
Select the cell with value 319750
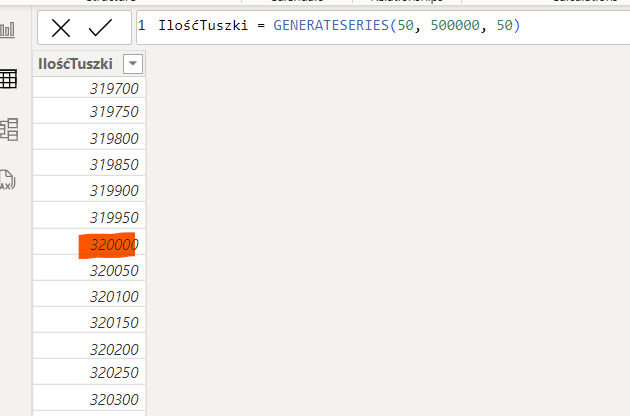89,111
